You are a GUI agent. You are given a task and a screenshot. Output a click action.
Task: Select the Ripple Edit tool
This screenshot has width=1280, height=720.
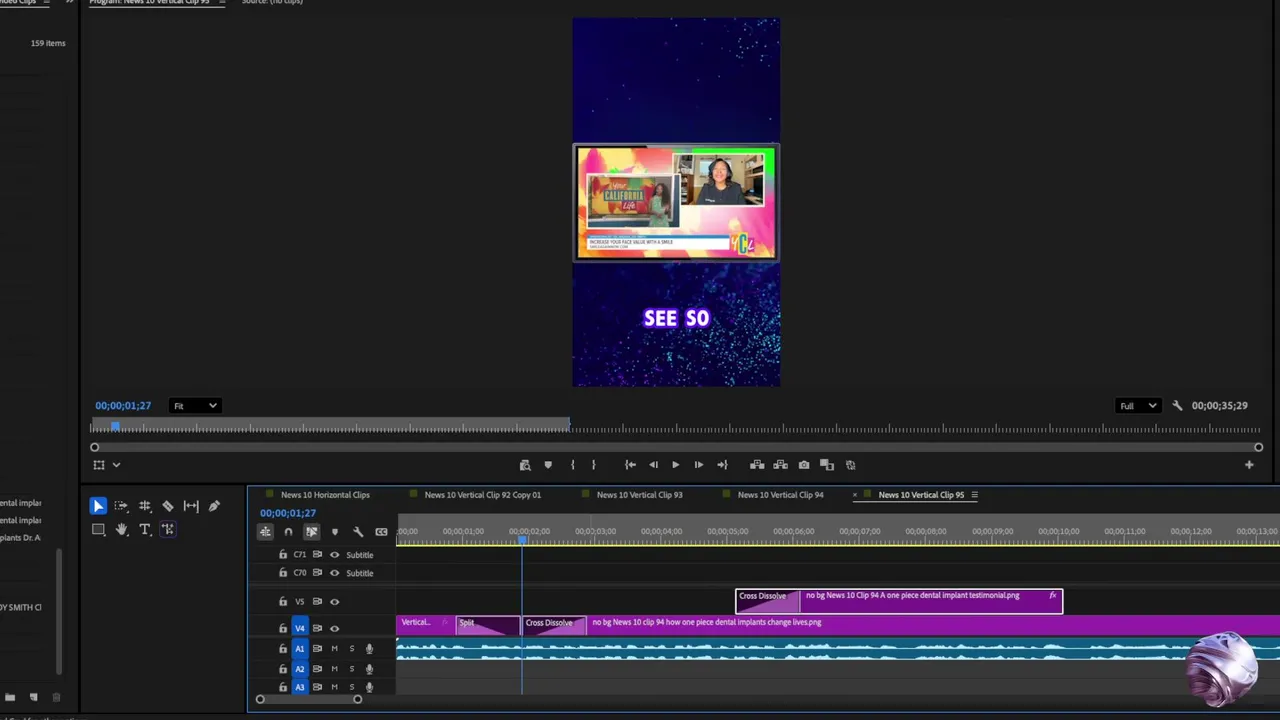(x=145, y=506)
